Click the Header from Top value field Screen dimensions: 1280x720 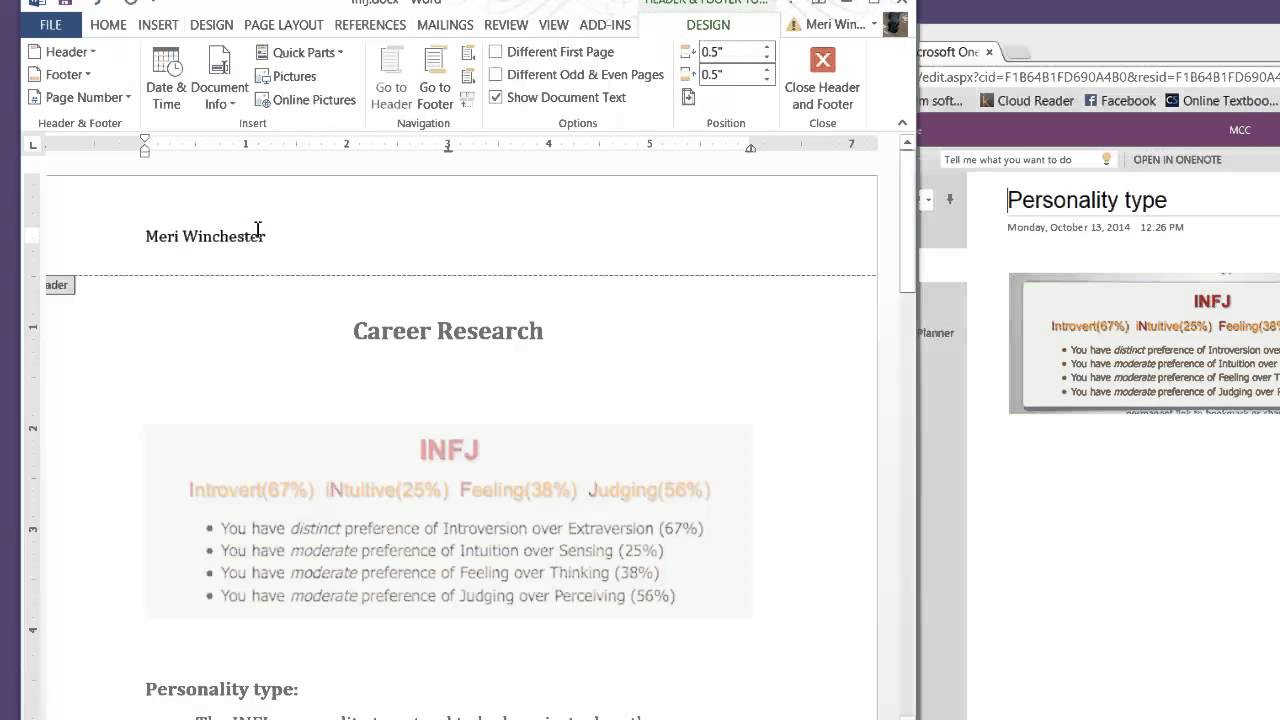(x=729, y=52)
